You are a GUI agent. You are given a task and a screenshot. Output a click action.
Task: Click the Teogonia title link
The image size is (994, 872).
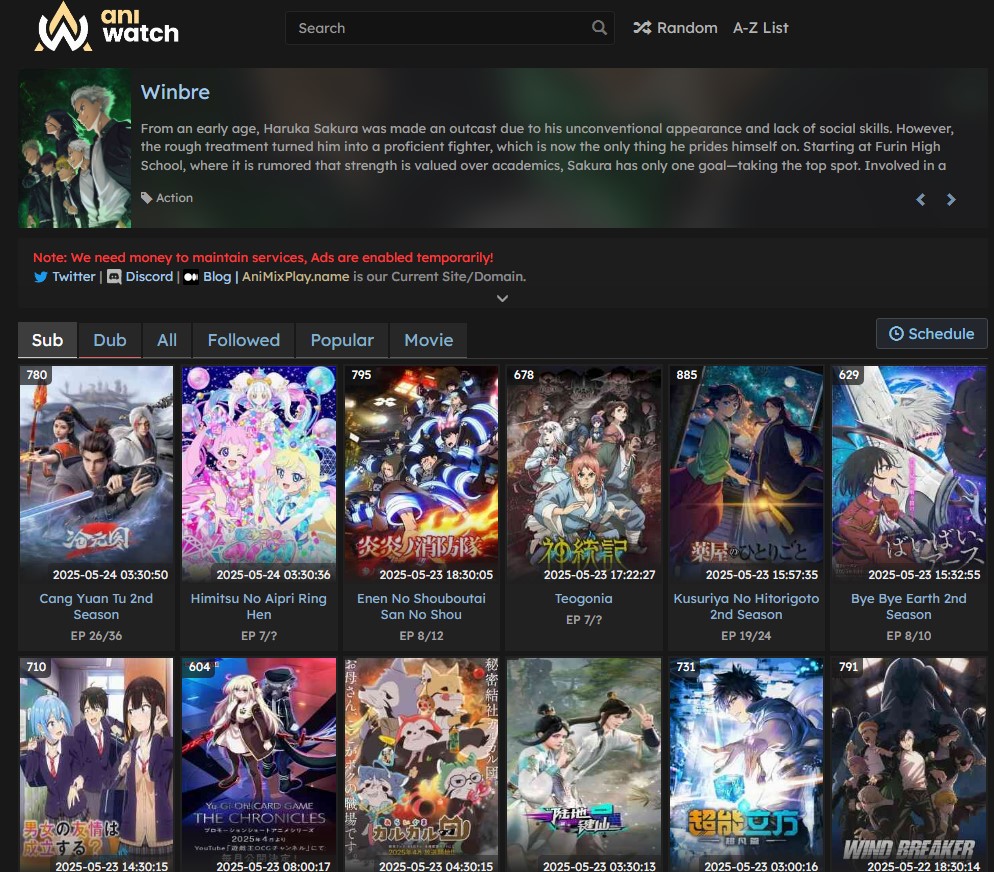tap(584, 598)
